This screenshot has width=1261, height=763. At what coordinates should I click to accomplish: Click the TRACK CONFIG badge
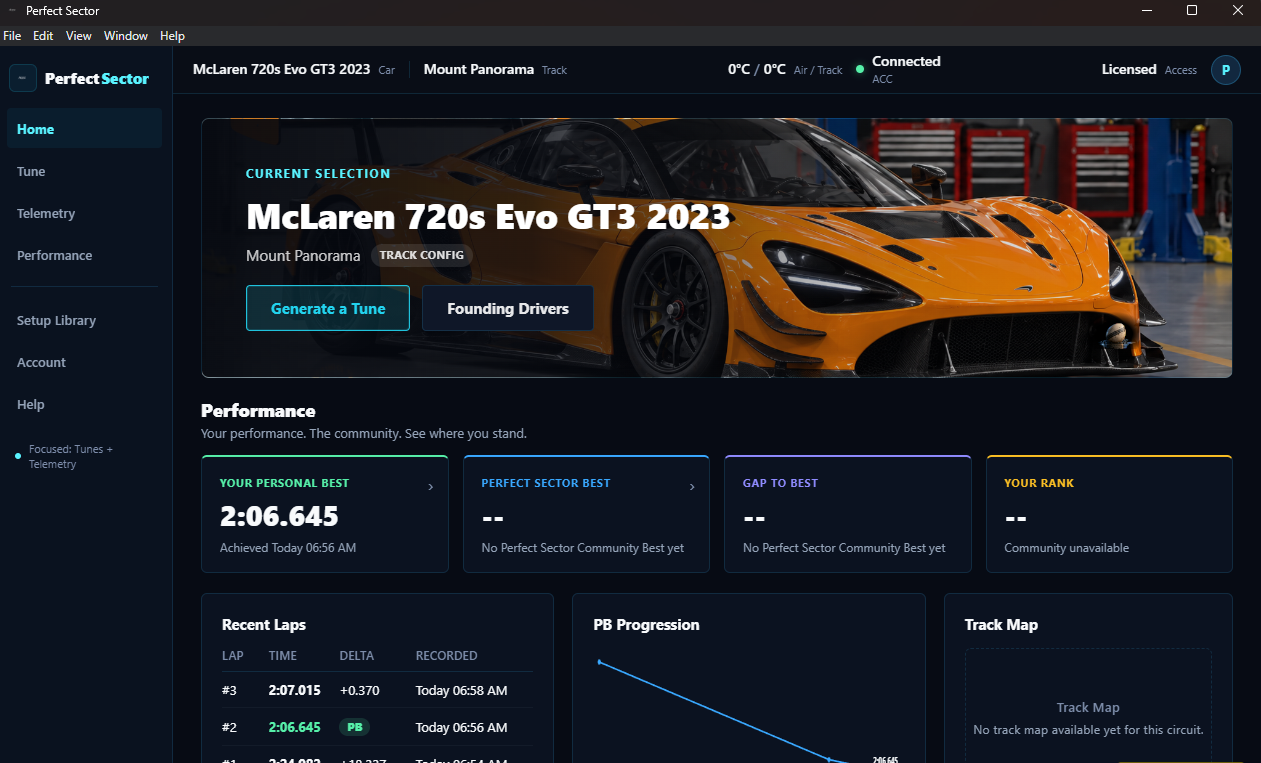[422, 255]
